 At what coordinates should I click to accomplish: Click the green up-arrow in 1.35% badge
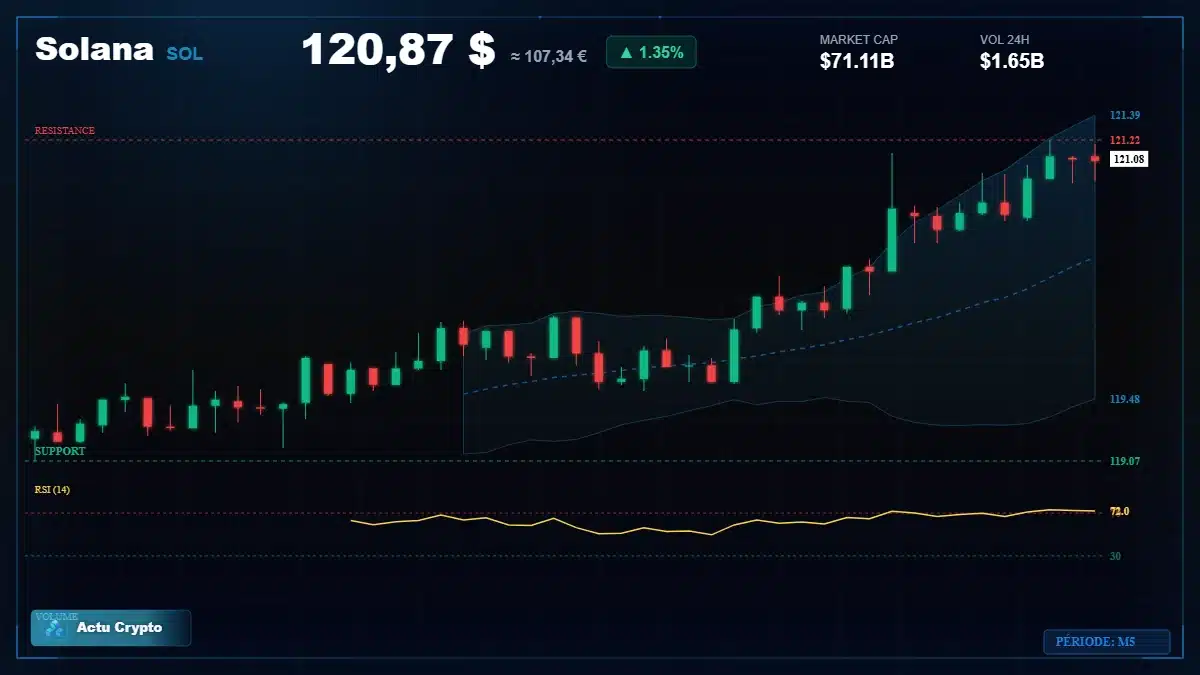tap(626, 53)
